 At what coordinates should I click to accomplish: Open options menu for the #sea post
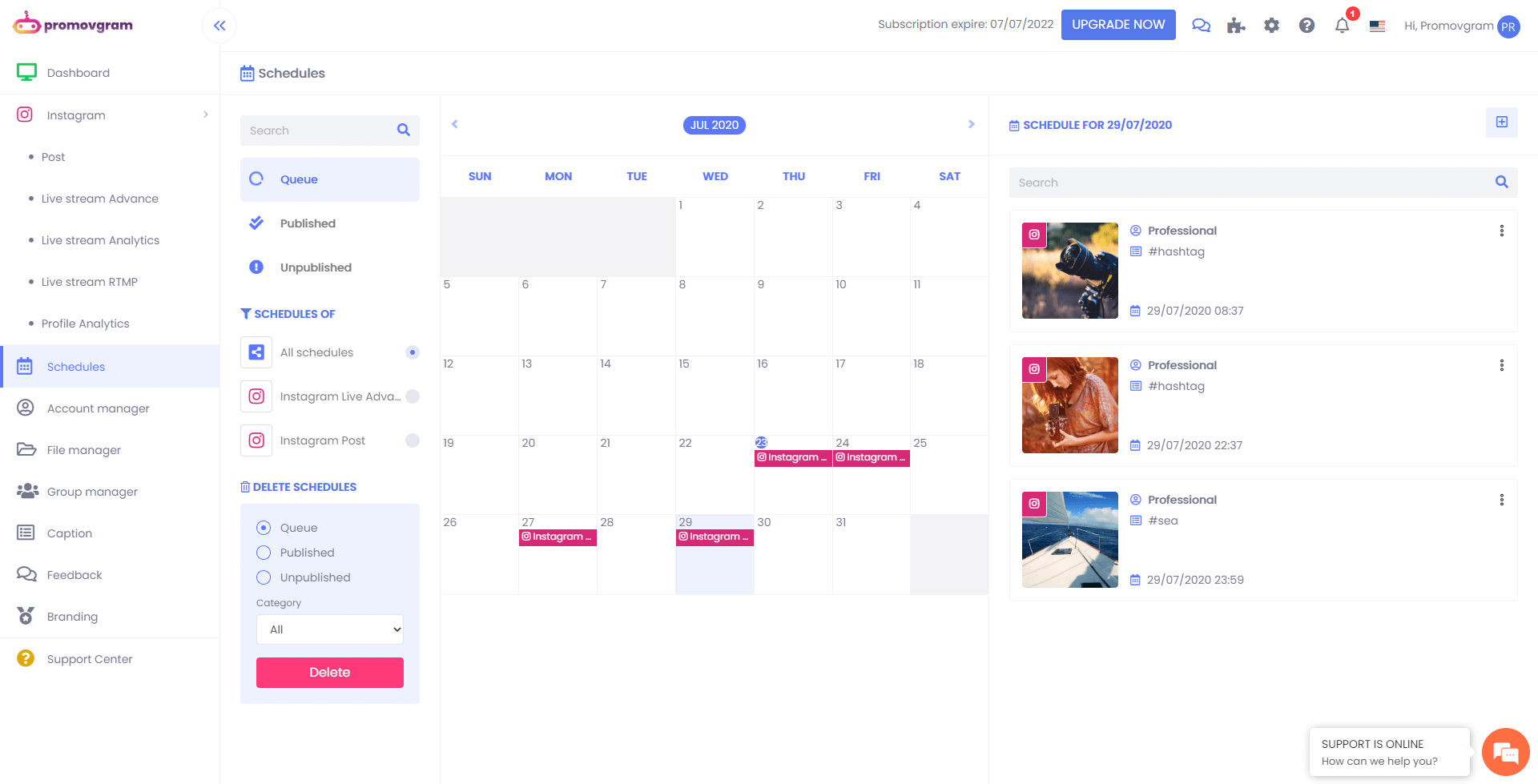coord(1501,500)
